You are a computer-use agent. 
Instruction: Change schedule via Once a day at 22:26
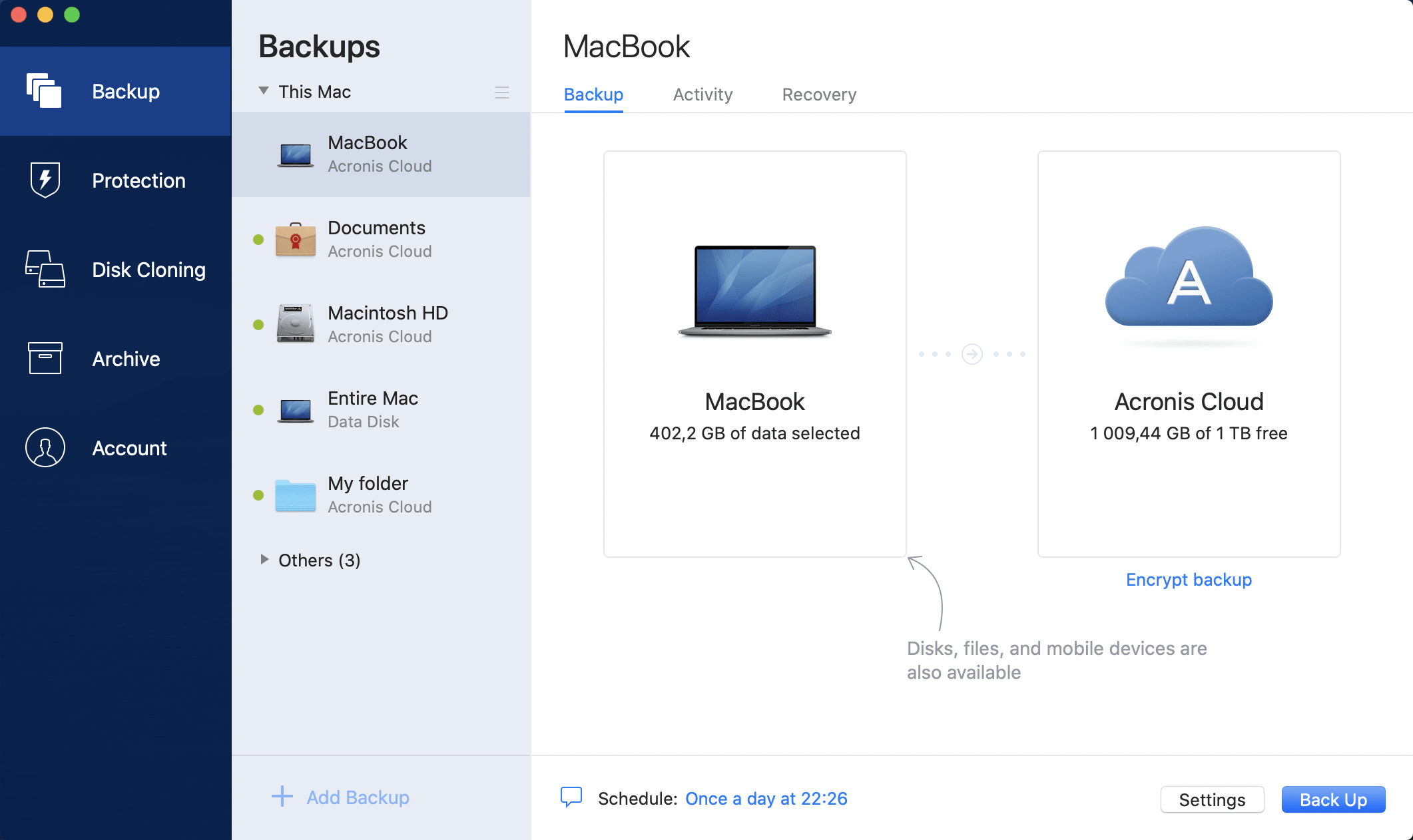[x=766, y=797]
